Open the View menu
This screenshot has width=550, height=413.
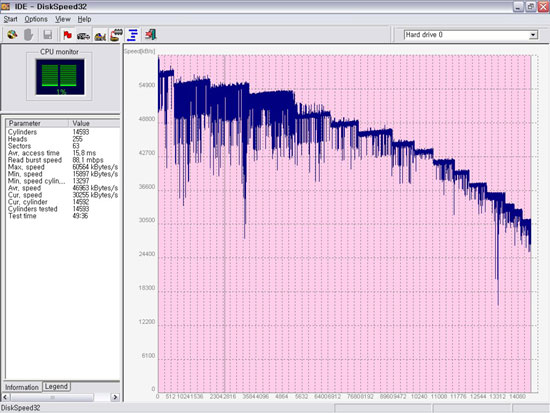click(x=63, y=19)
